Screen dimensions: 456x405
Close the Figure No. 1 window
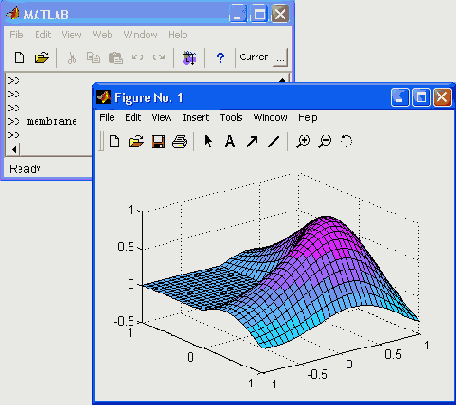pos(442,98)
